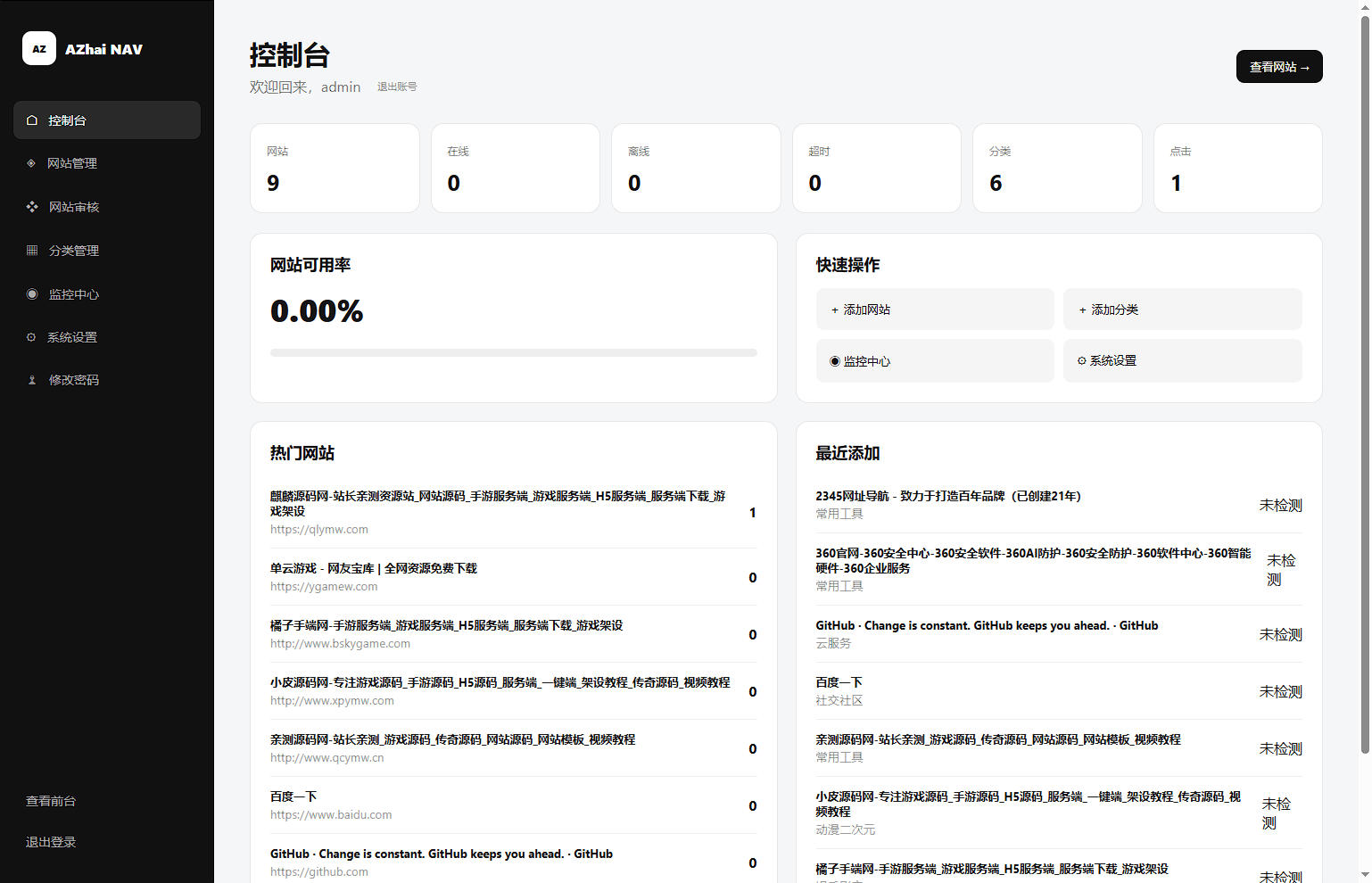Click 百度一下 title in 热门网站 list
The width and height of the screenshot is (1372, 883).
pyautogui.click(x=293, y=796)
